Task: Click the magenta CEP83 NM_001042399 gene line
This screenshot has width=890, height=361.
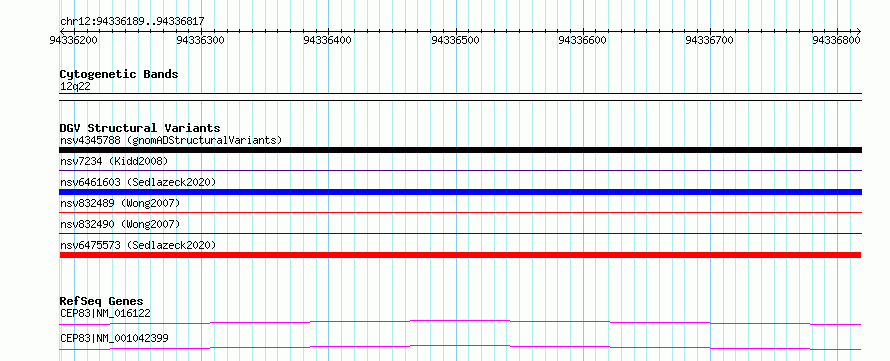Action: click(x=460, y=347)
